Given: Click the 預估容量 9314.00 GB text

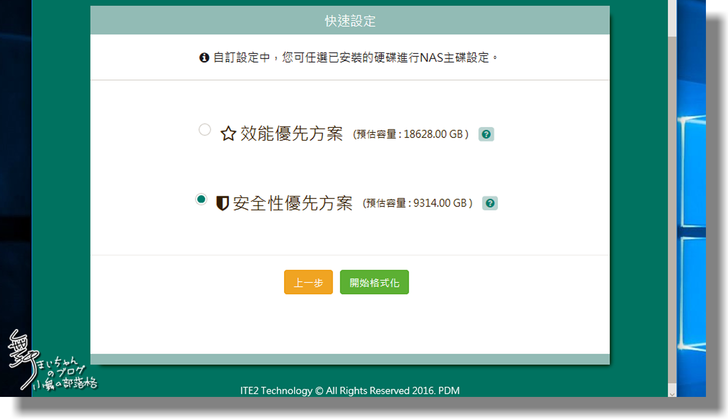Looking at the screenshot, I should [x=417, y=203].
